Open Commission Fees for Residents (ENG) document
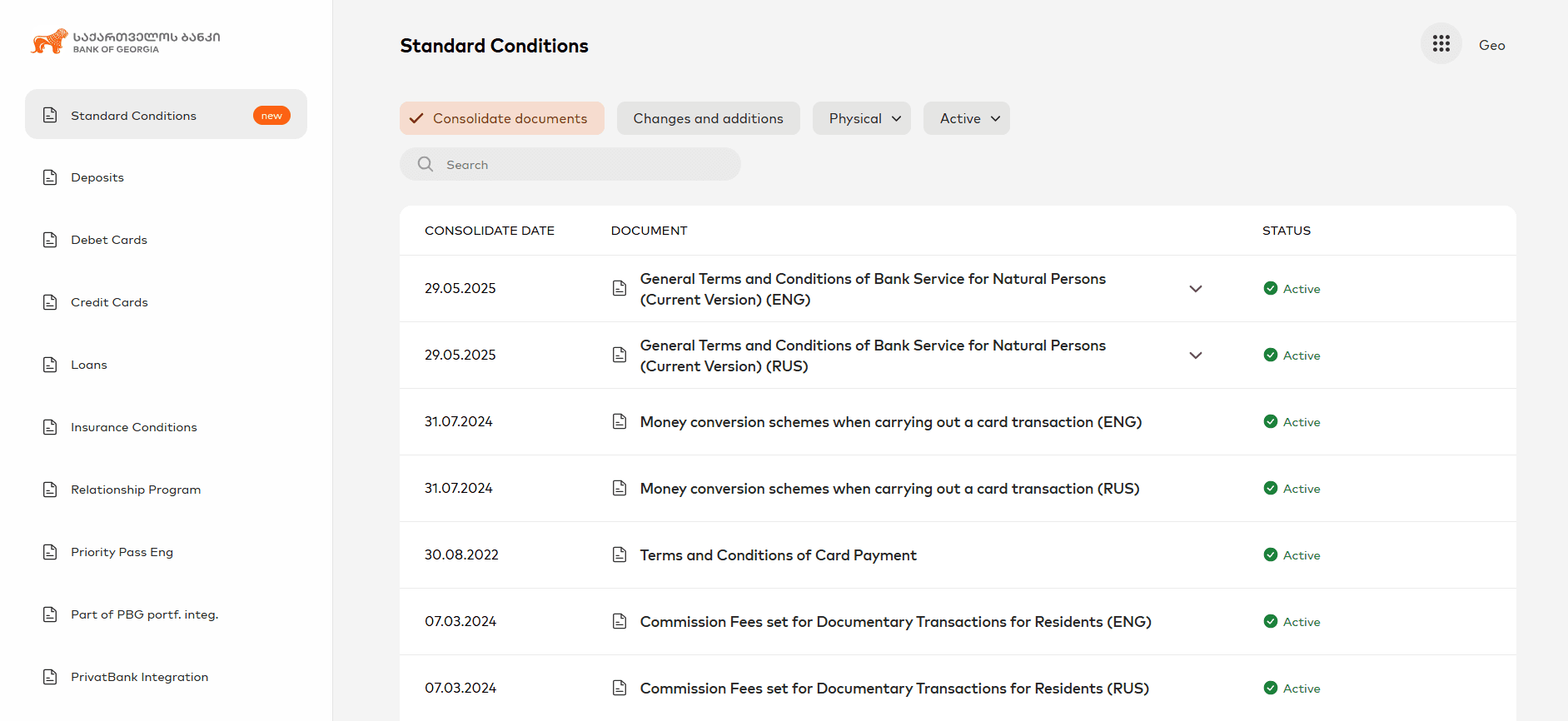 (x=895, y=622)
